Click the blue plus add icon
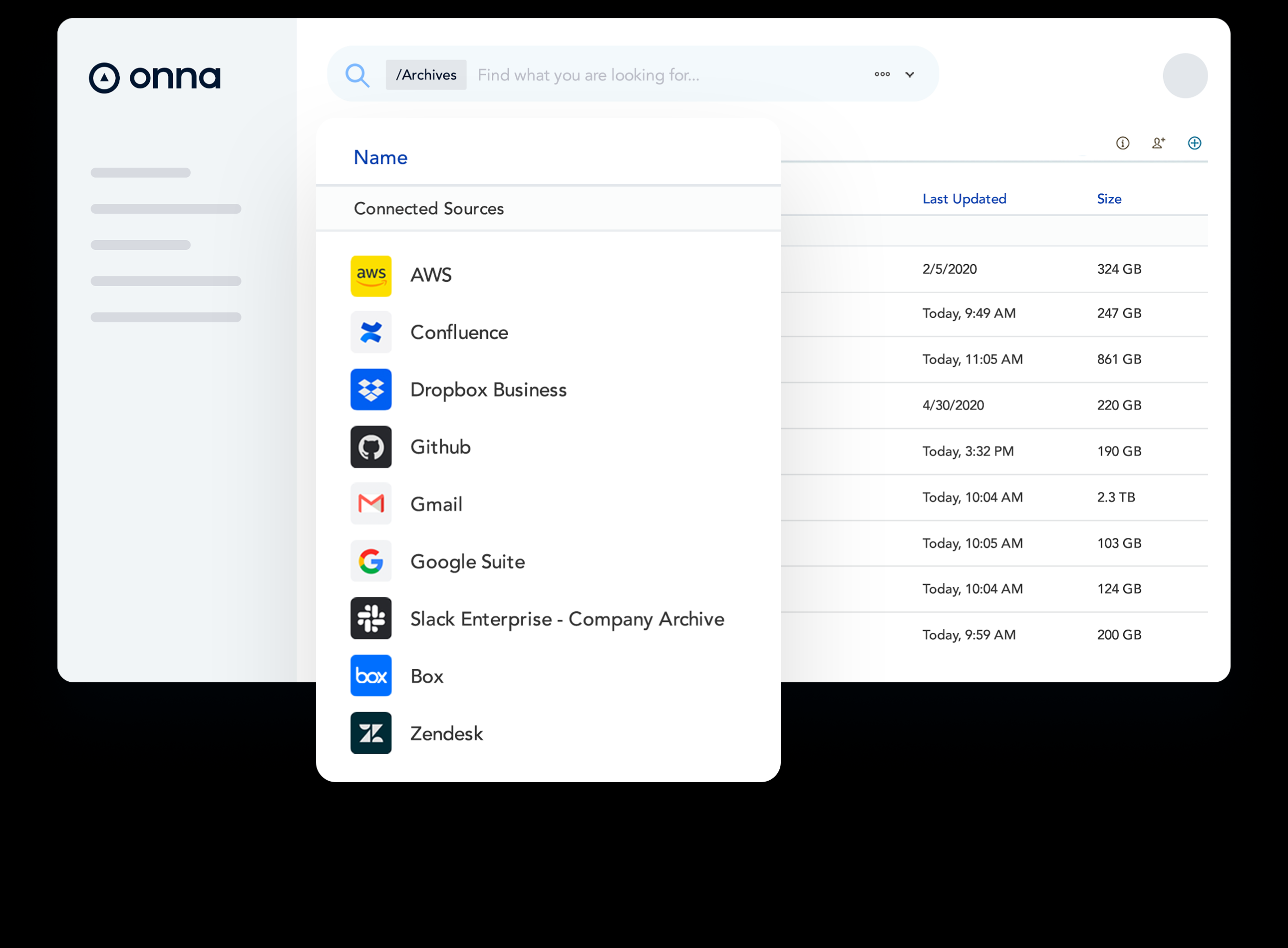 (x=1195, y=143)
